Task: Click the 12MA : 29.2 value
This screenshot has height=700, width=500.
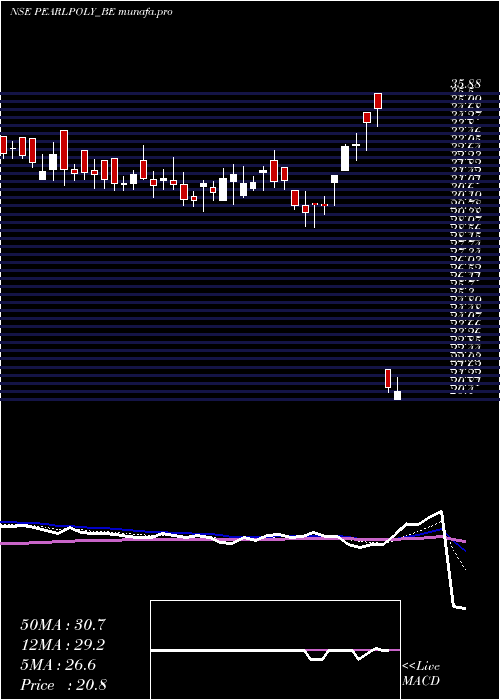Action: click(62, 645)
